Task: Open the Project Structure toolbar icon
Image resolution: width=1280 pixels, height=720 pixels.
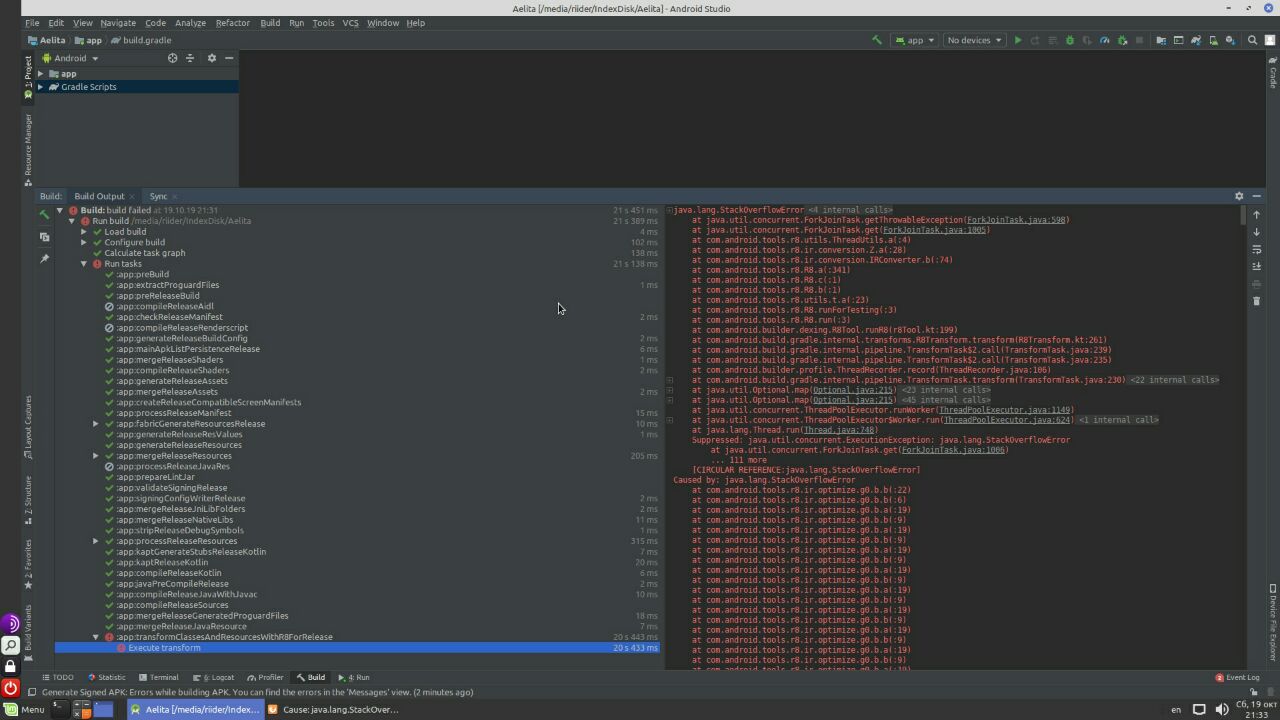Action: click(1161, 40)
